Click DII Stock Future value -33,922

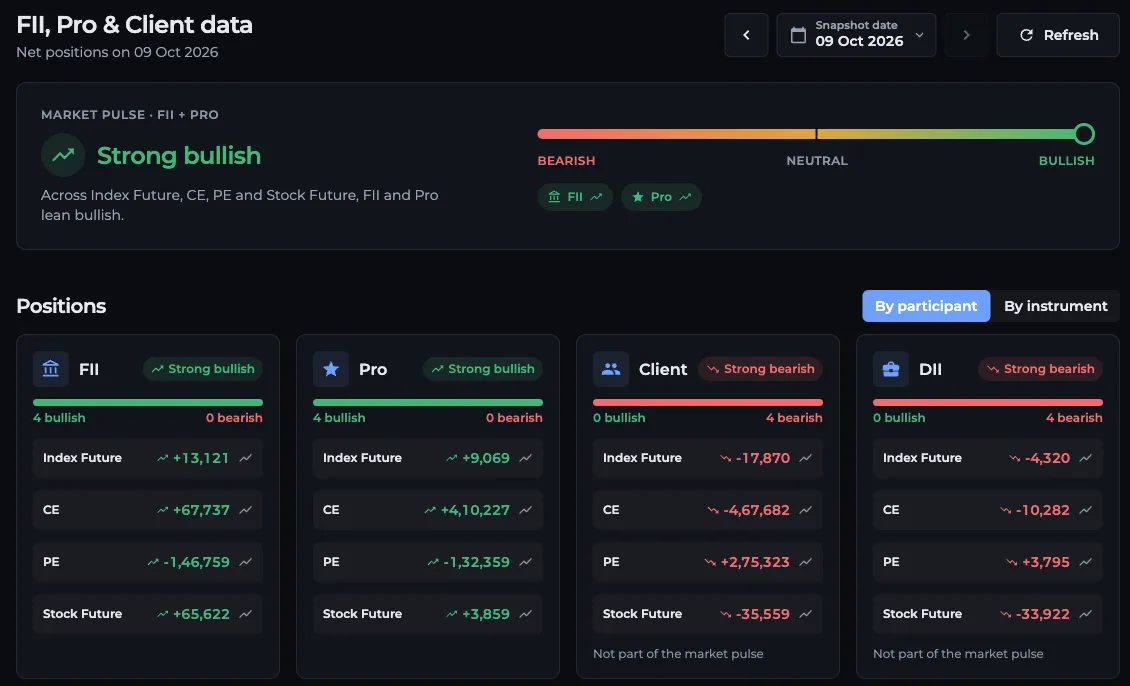click(1043, 614)
